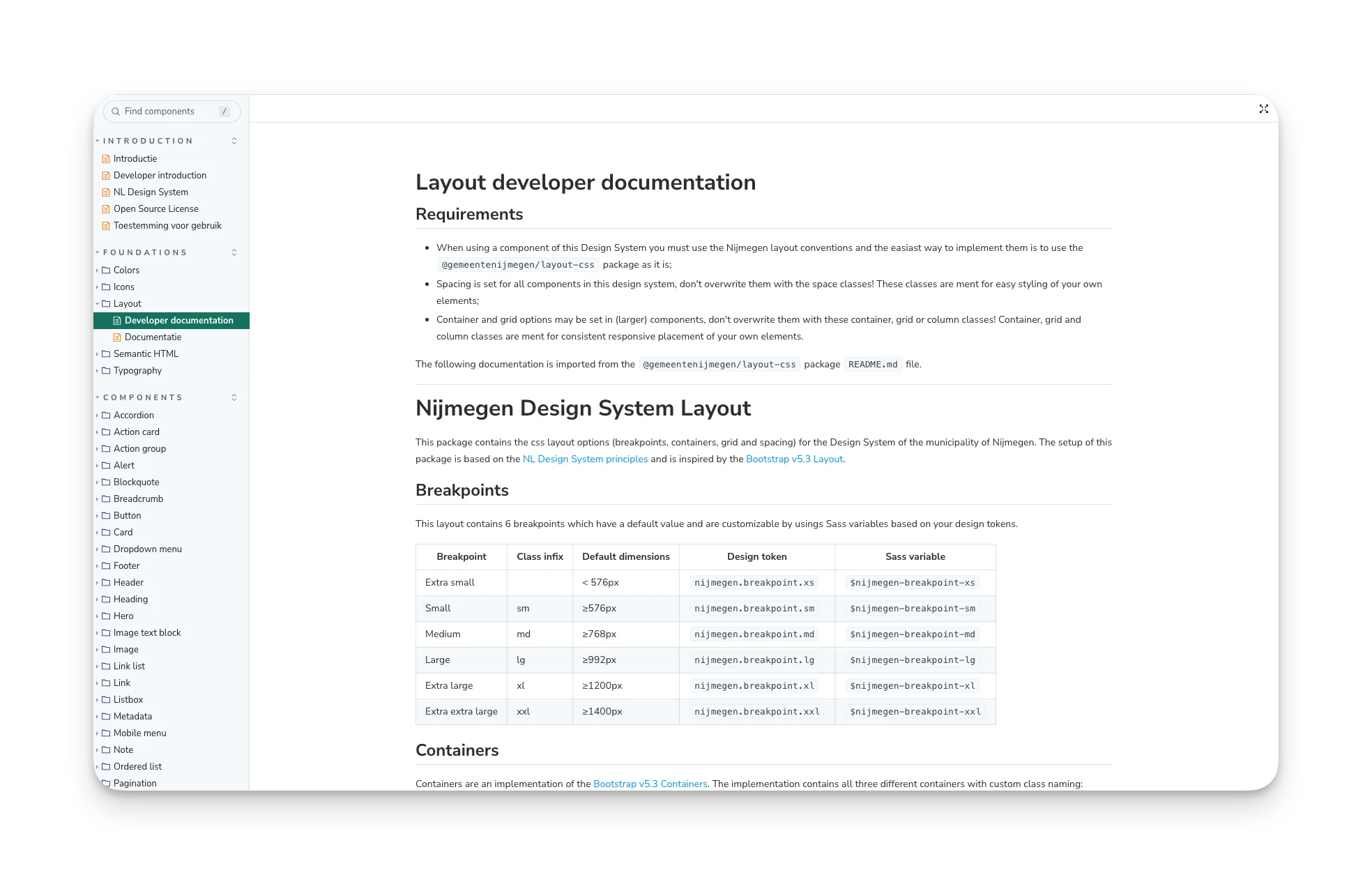
Task: Click the $nijmegen-breakpoint-xl Sass variable
Action: click(912, 686)
